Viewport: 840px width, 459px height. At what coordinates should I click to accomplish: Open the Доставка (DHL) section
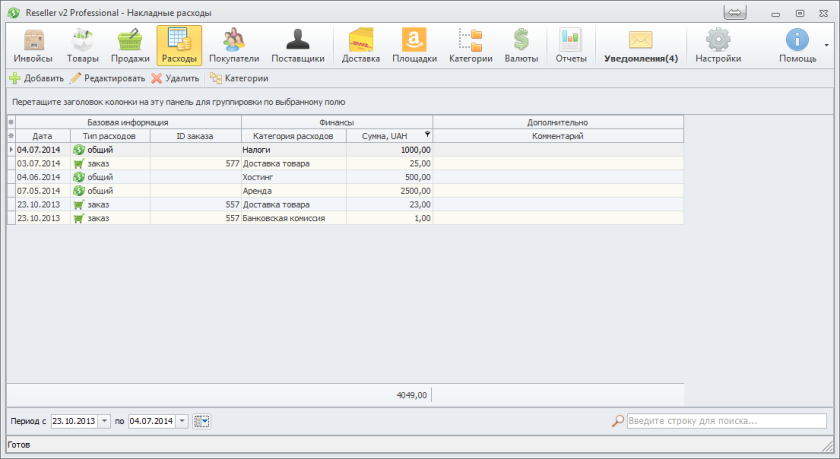click(x=361, y=46)
